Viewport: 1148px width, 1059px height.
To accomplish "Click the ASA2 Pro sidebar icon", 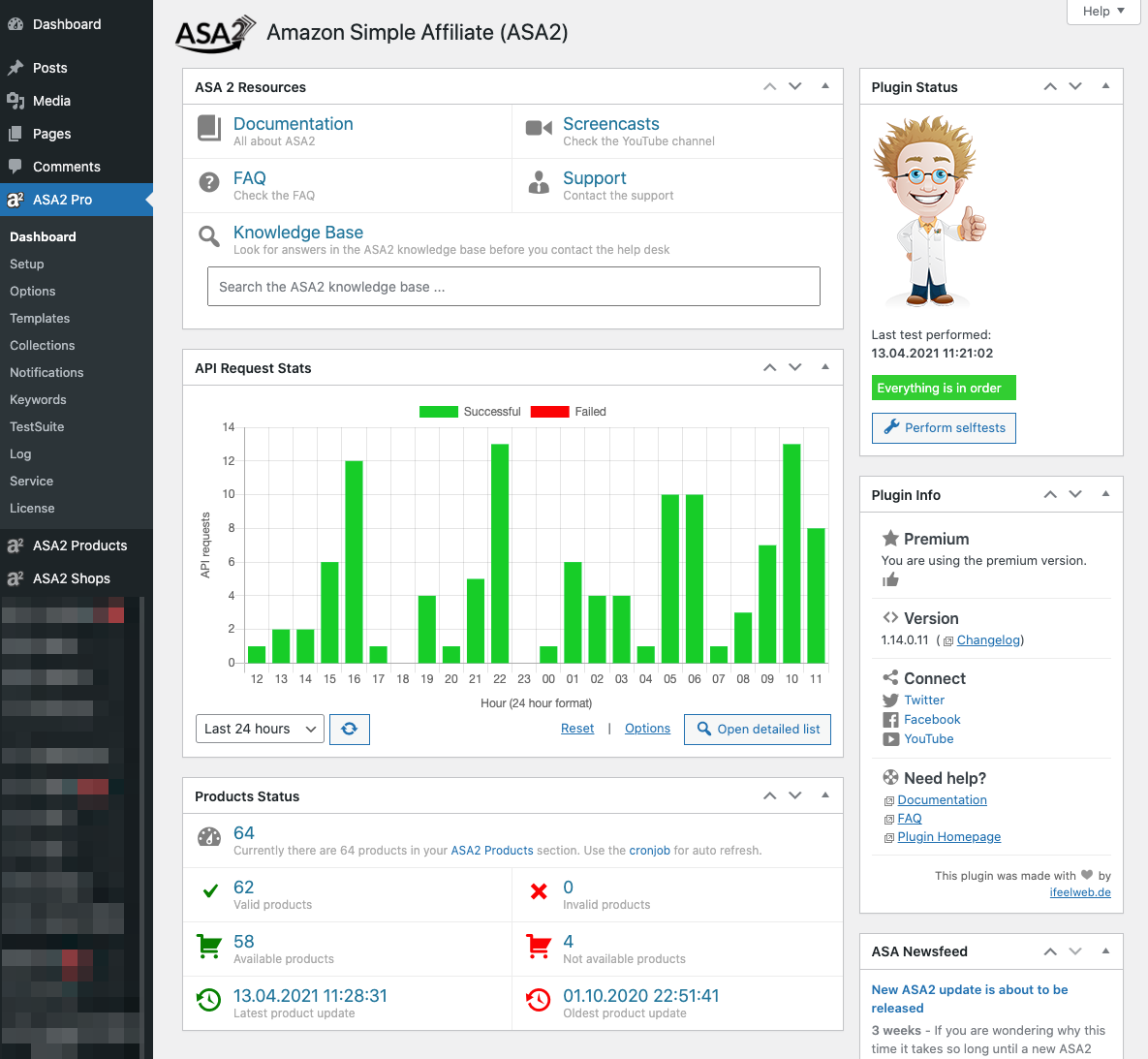I will click(15, 200).
